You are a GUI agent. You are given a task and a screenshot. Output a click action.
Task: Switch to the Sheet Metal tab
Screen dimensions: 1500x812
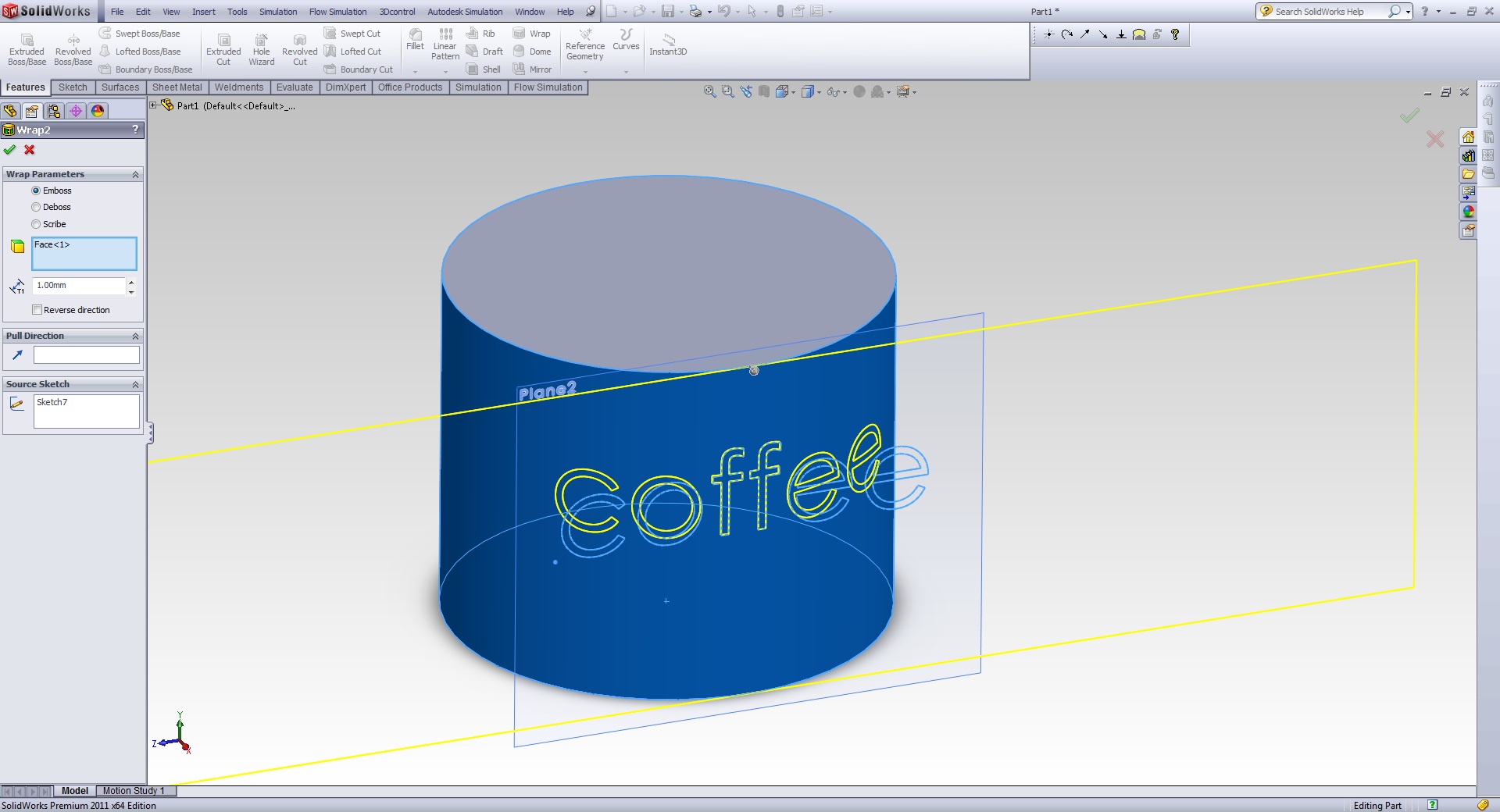177,87
